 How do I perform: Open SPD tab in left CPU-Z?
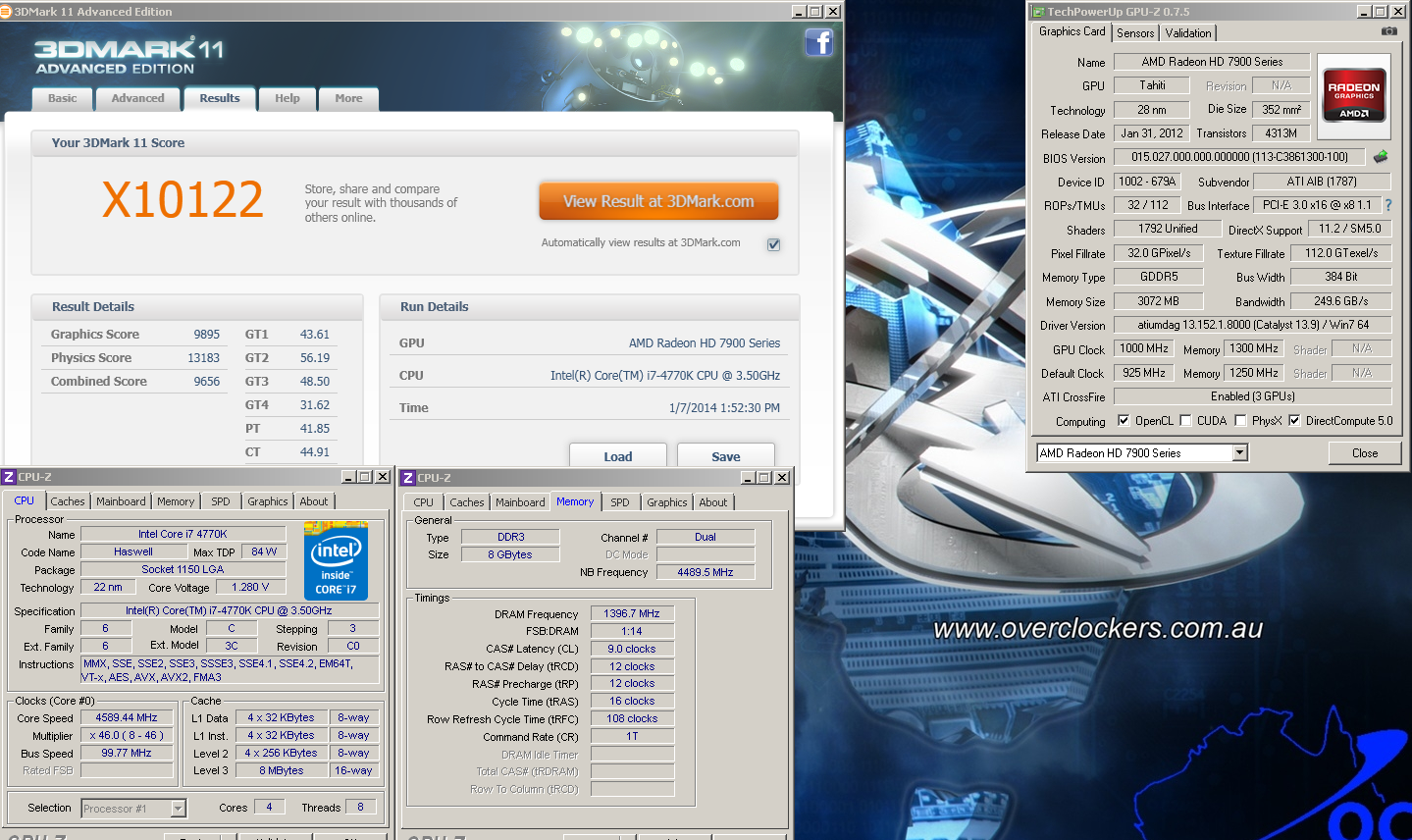(221, 501)
